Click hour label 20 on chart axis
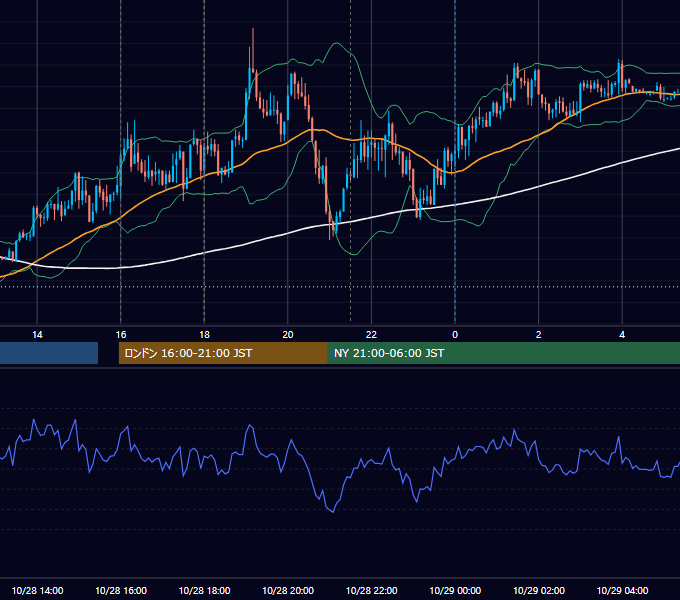Image resolution: width=680 pixels, height=600 pixels. (x=288, y=335)
